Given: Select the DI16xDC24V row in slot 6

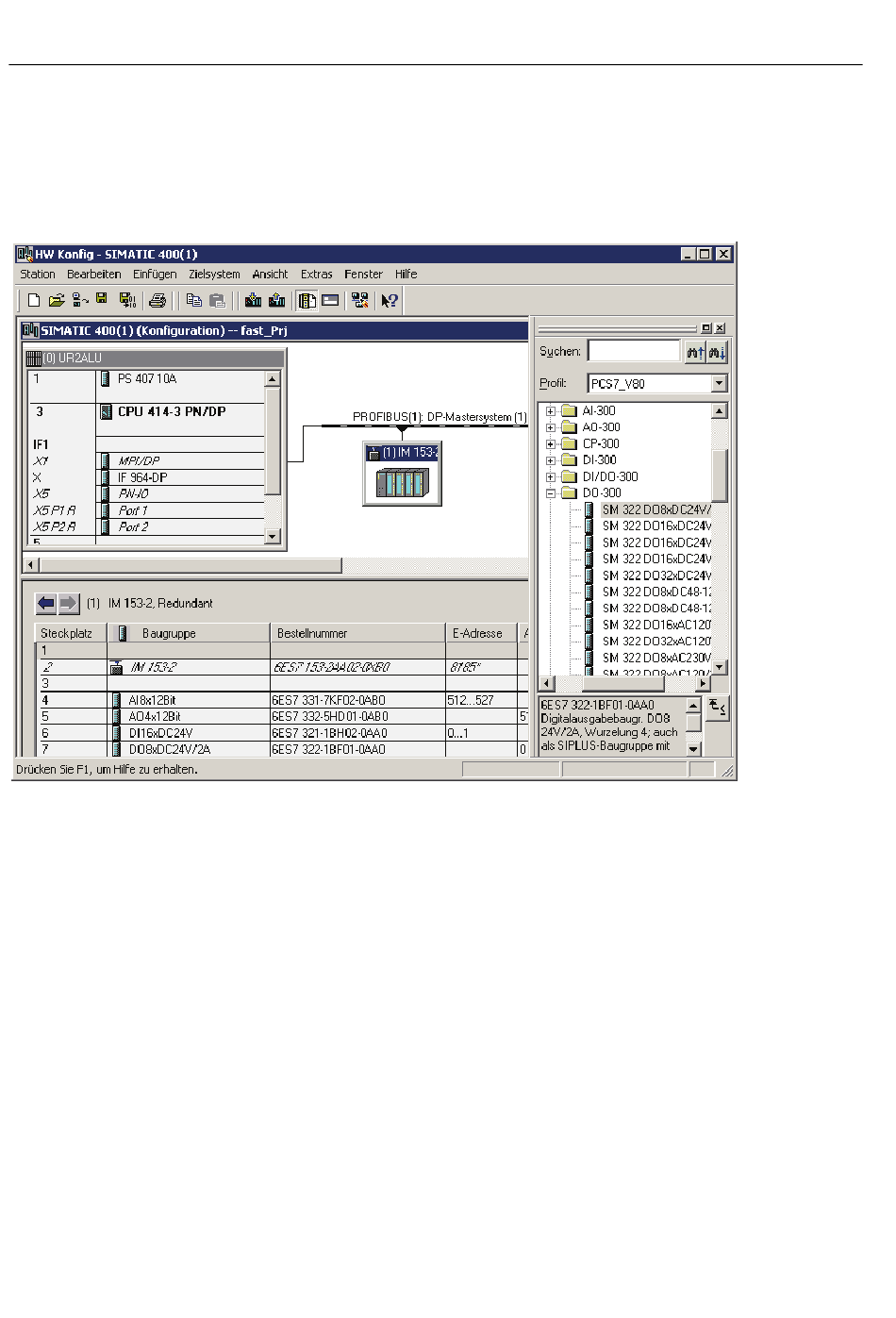Looking at the screenshot, I should coord(281,733).
